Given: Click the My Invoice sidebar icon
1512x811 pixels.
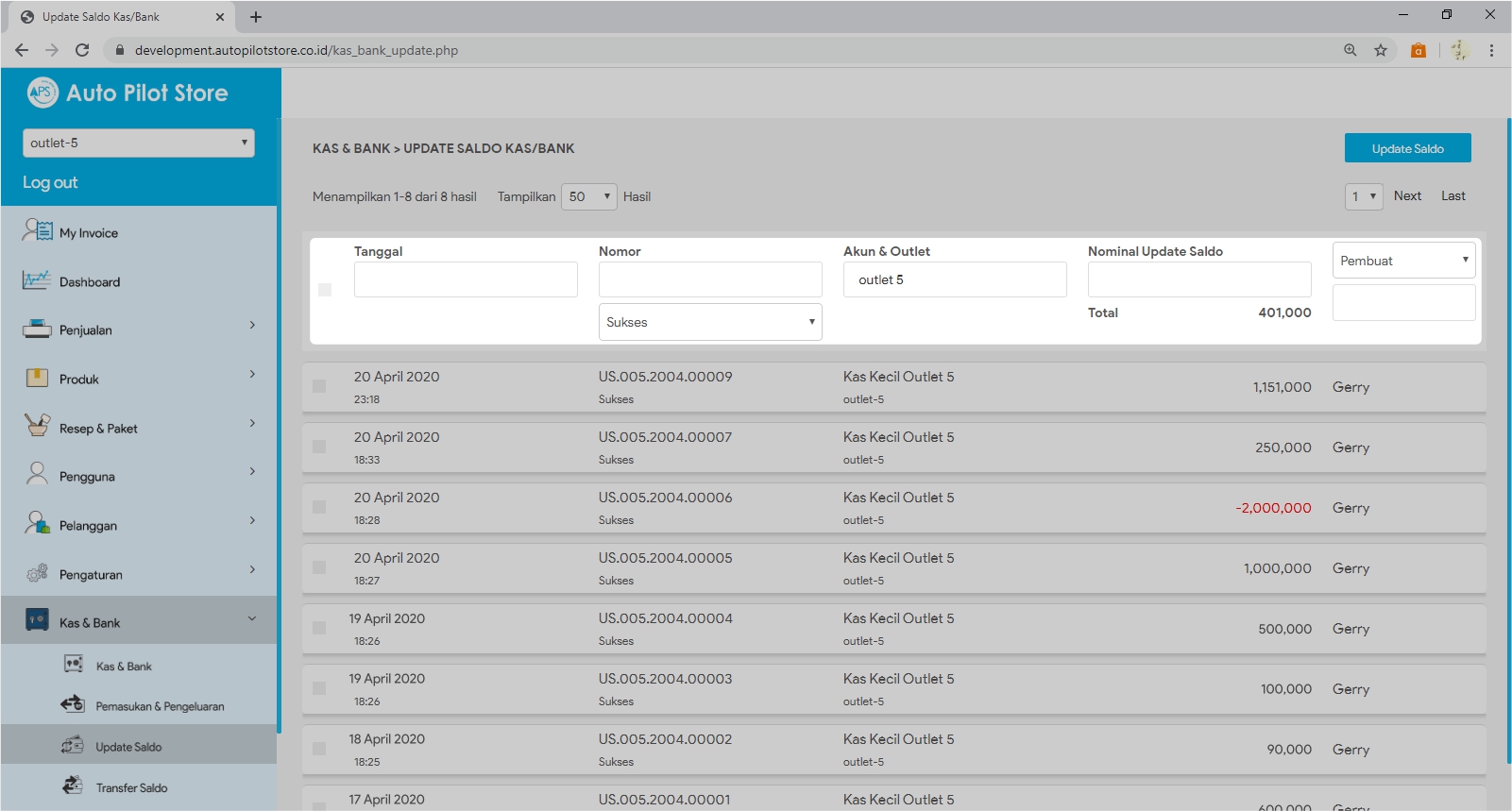Looking at the screenshot, I should pyautogui.click(x=37, y=231).
